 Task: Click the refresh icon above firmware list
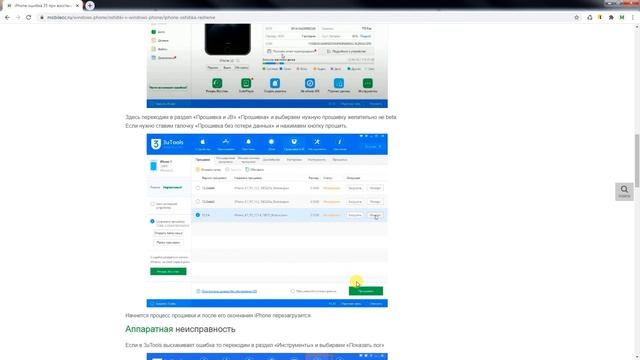tap(247, 169)
